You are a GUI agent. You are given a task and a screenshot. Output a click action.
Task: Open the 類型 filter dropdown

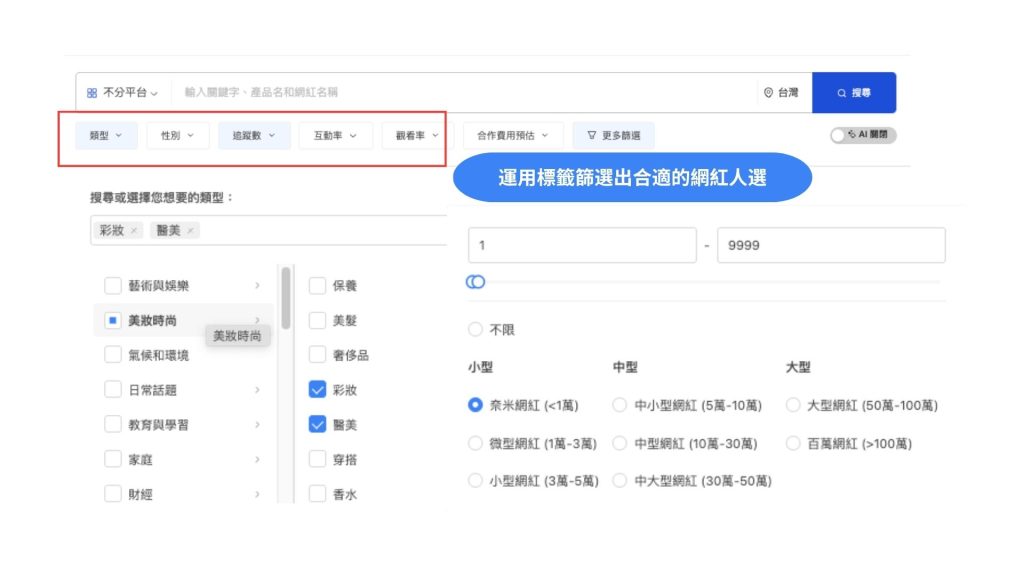coord(106,135)
